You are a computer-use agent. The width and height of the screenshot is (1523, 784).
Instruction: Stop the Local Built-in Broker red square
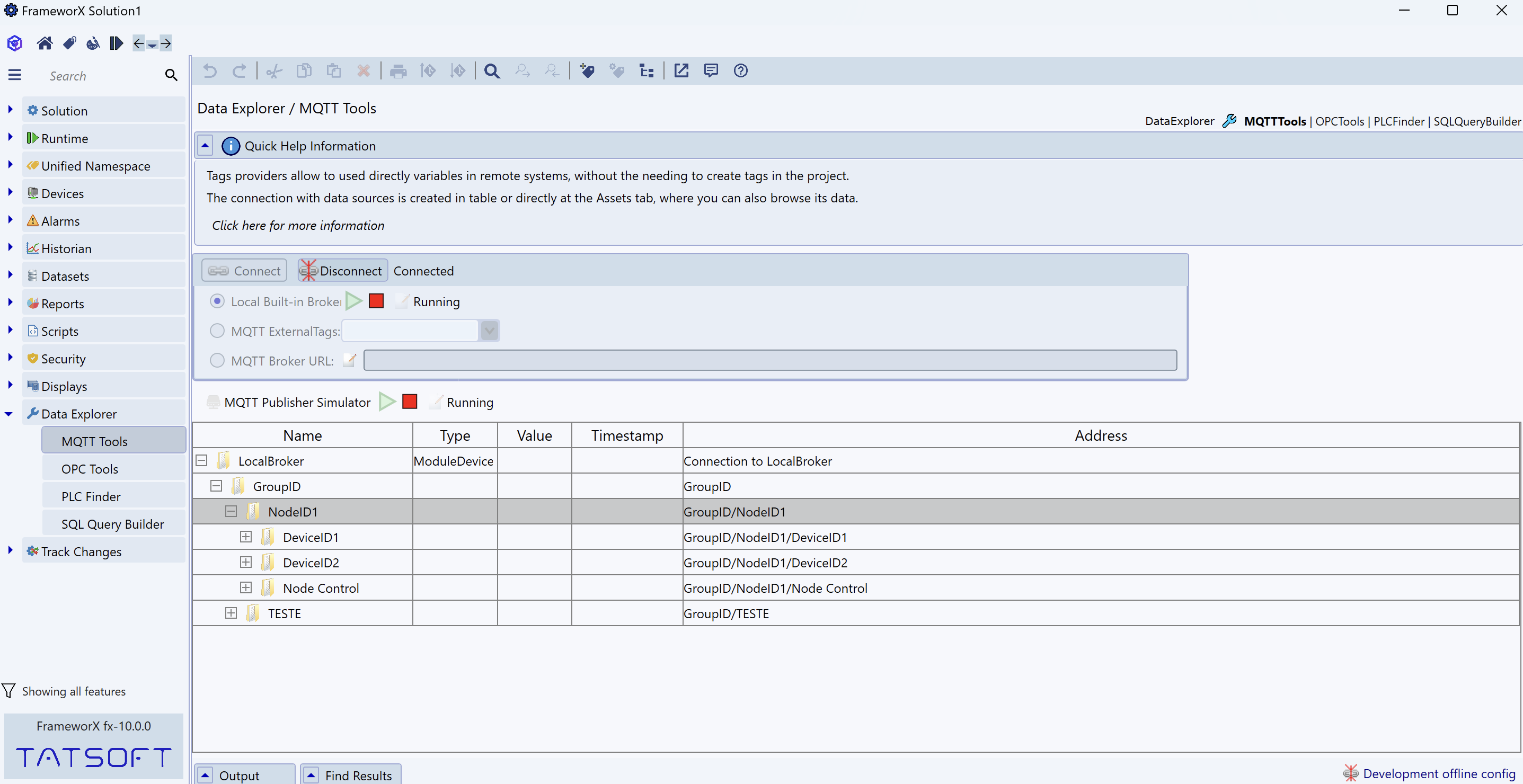(x=376, y=301)
